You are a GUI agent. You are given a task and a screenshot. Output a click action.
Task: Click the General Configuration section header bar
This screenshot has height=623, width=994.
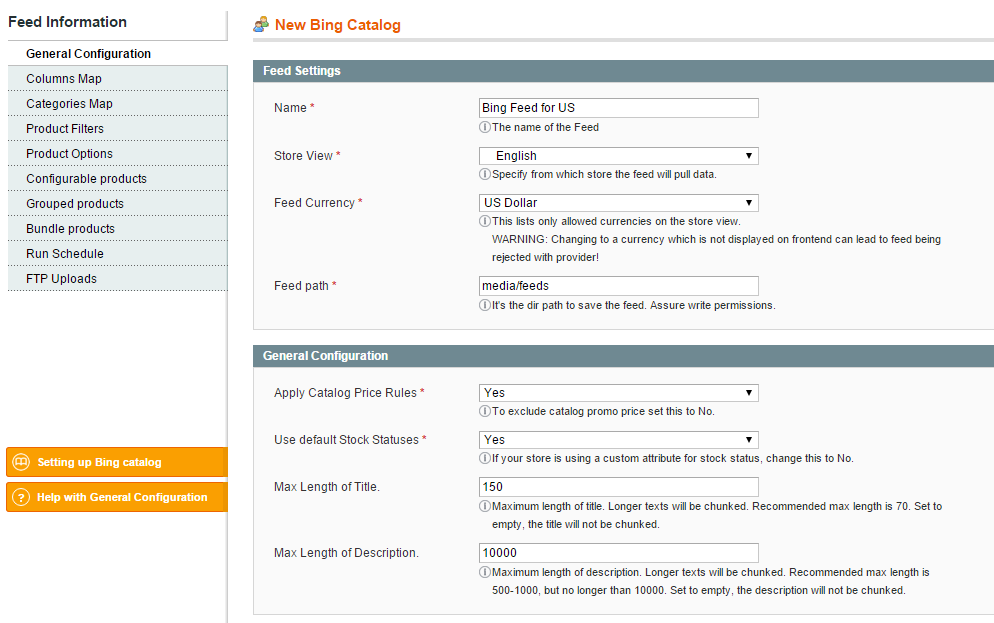(x=623, y=356)
